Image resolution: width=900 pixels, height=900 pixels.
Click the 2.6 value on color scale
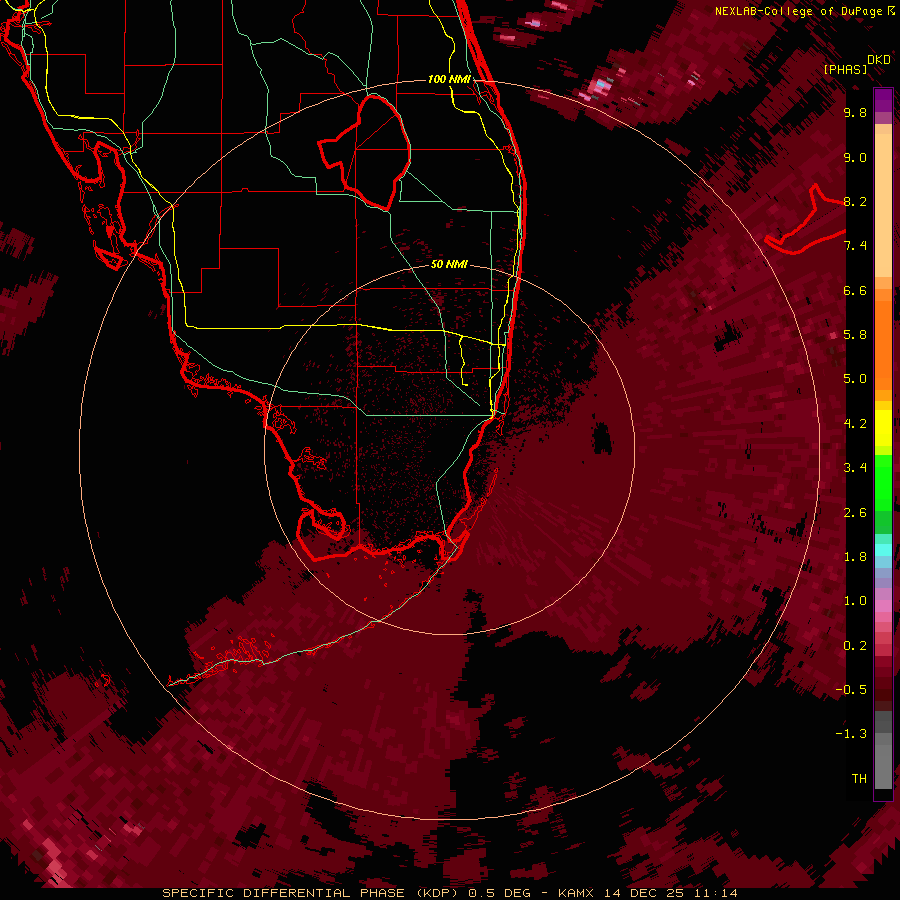[x=855, y=513]
